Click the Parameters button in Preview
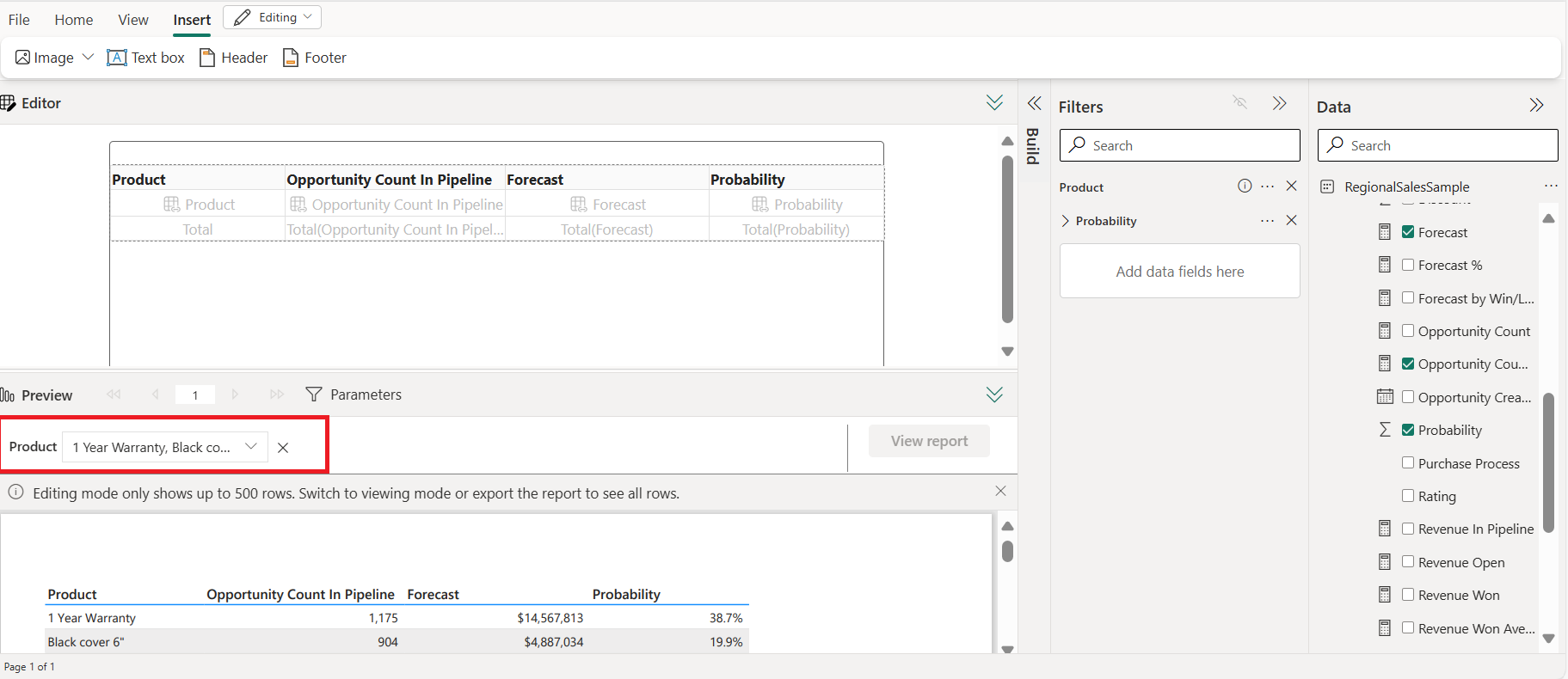This screenshot has height=679, width=1568. point(354,395)
